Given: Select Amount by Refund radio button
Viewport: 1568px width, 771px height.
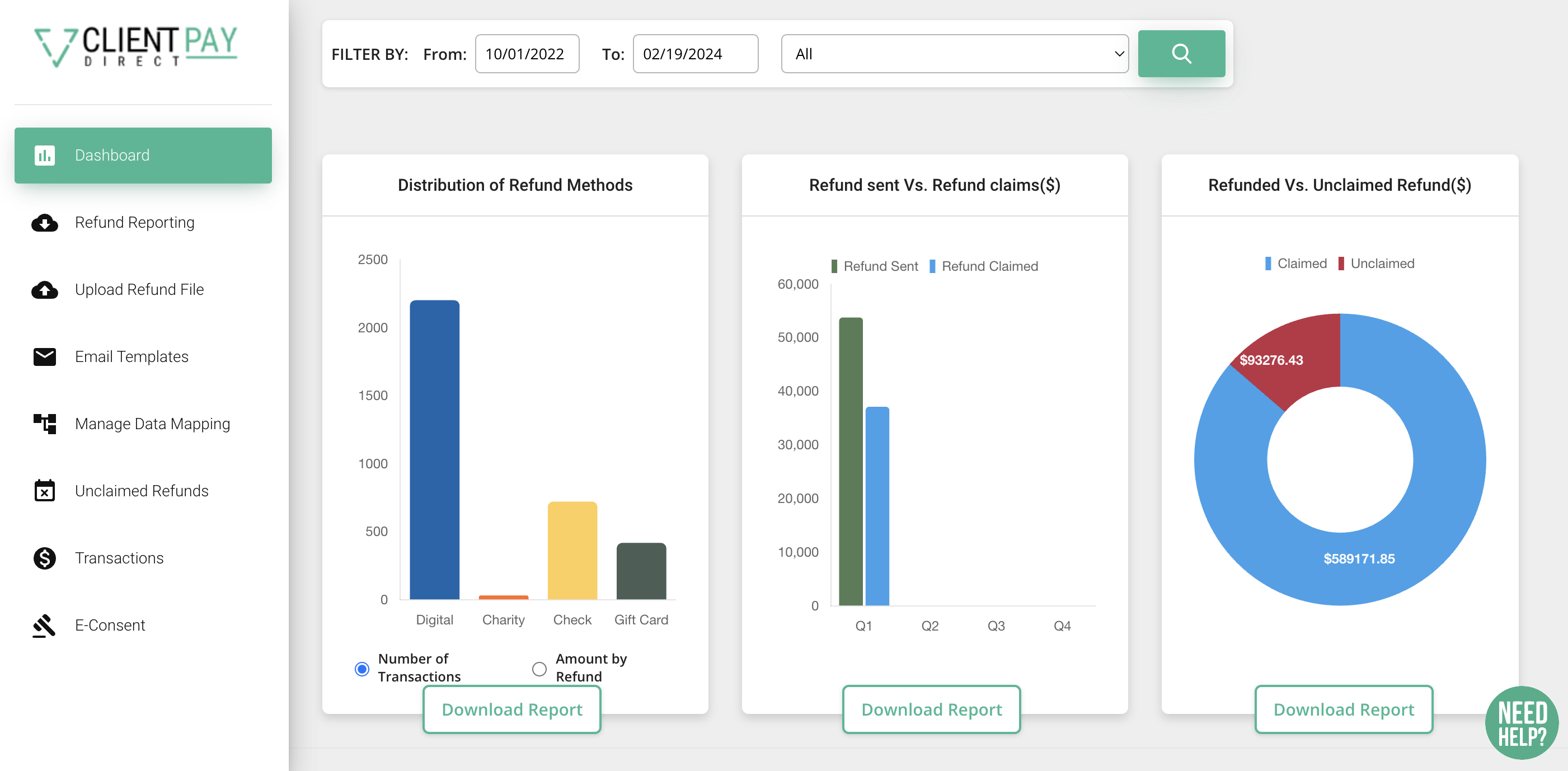Looking at the screenshot, I should 539,669.
